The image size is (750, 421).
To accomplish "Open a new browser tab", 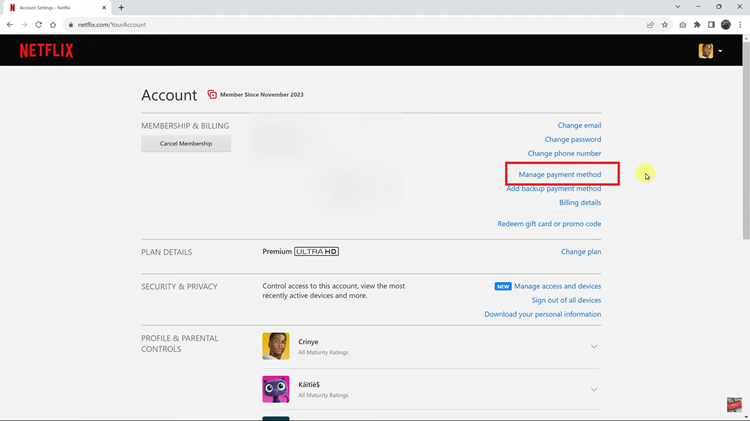I will [121, 8].
